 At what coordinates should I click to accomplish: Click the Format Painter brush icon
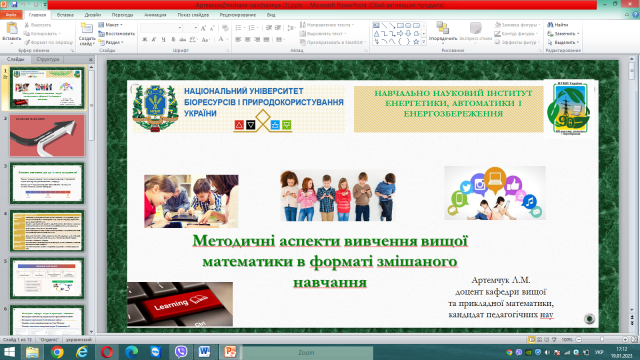click(x=27, y=42)
